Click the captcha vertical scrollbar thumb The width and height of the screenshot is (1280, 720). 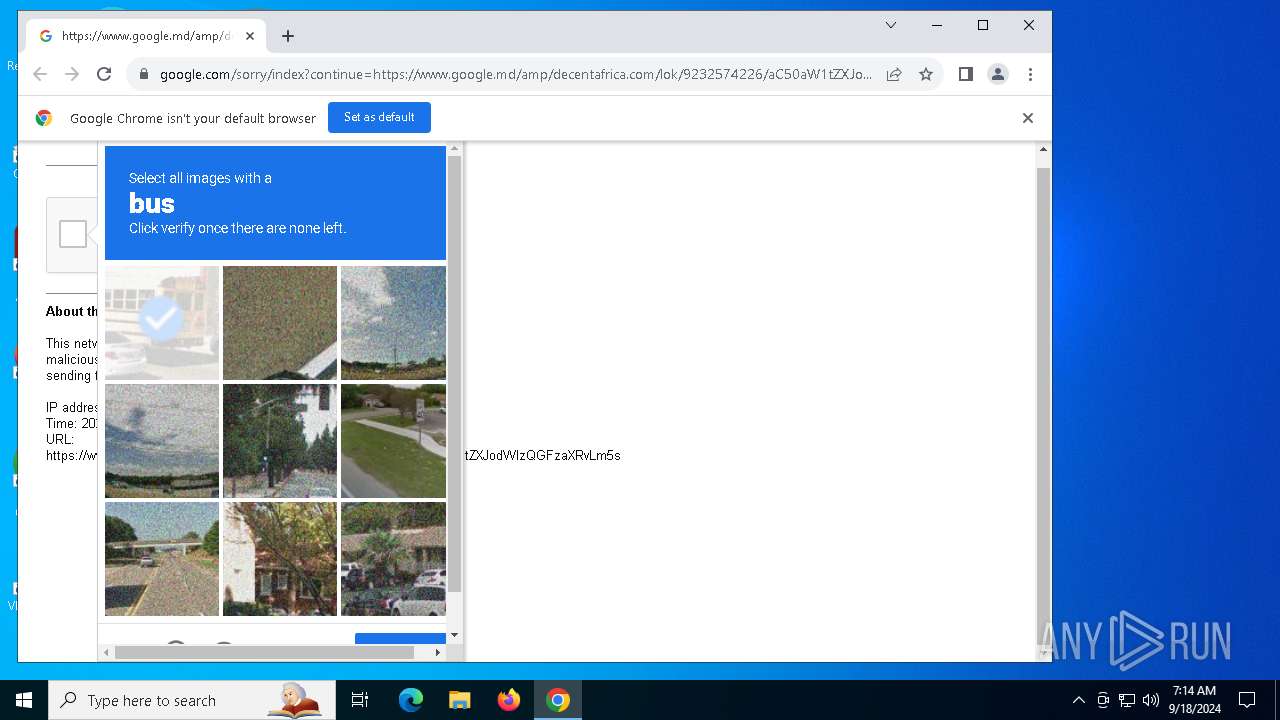[x=454, y=373]
